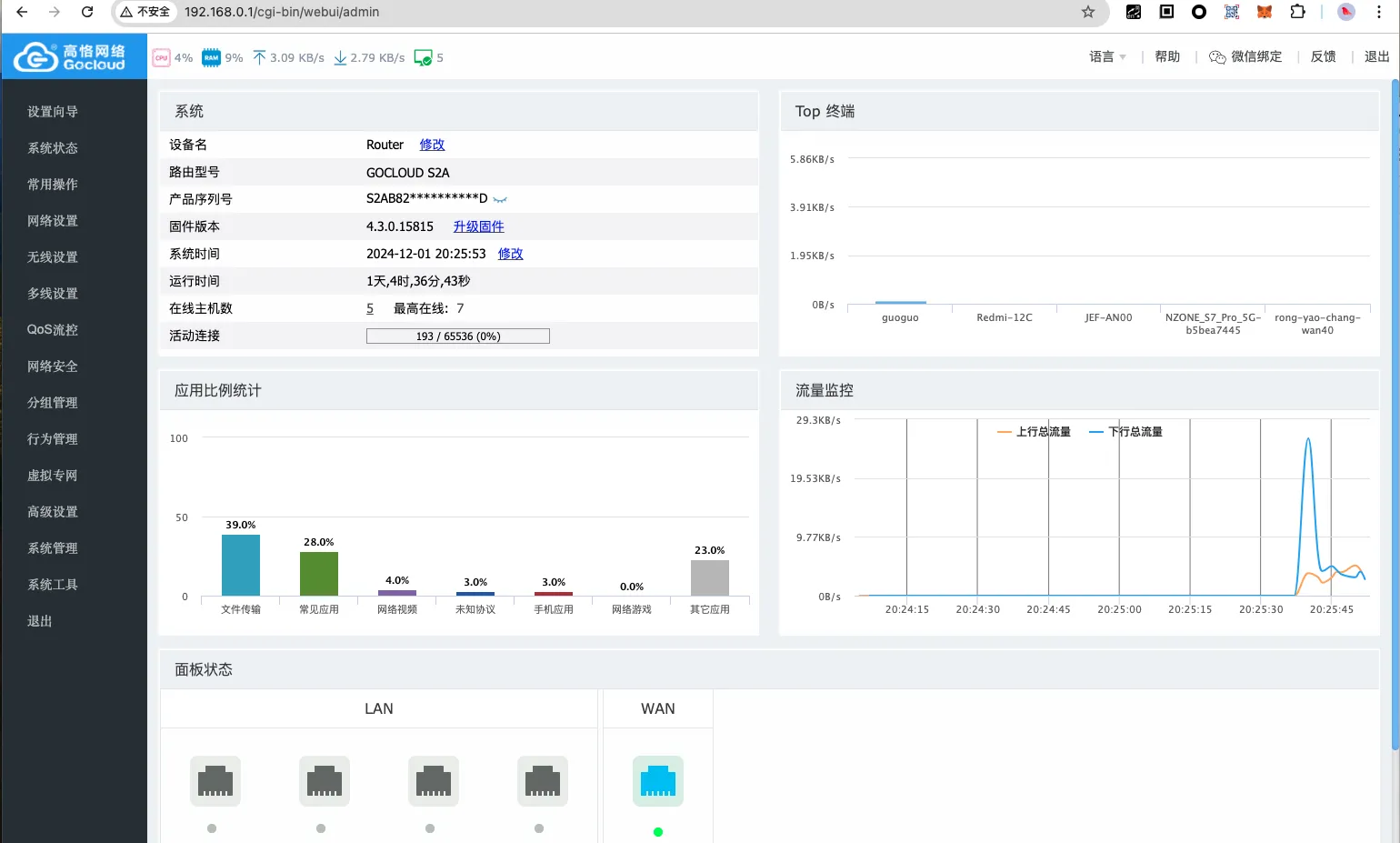This screenshot has width=1400, height=843.
Task: Click the GOCLOUD S2A model text
Action: pyautogui.click(x=408, y=173)
